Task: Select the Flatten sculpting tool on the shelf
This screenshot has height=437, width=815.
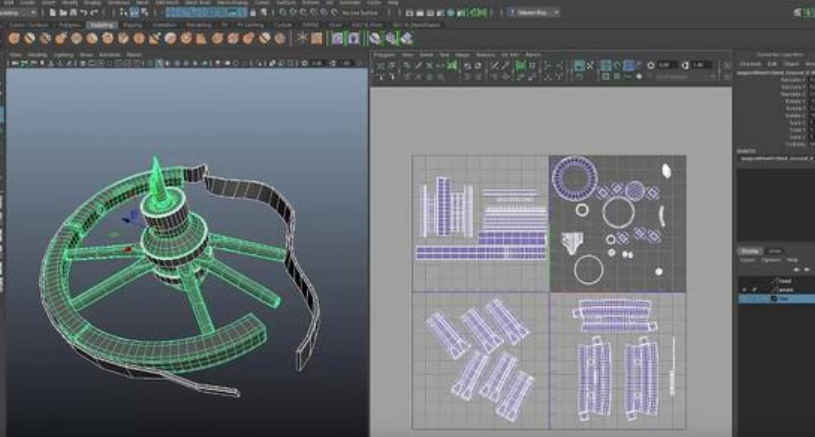Action: point(92,38)
